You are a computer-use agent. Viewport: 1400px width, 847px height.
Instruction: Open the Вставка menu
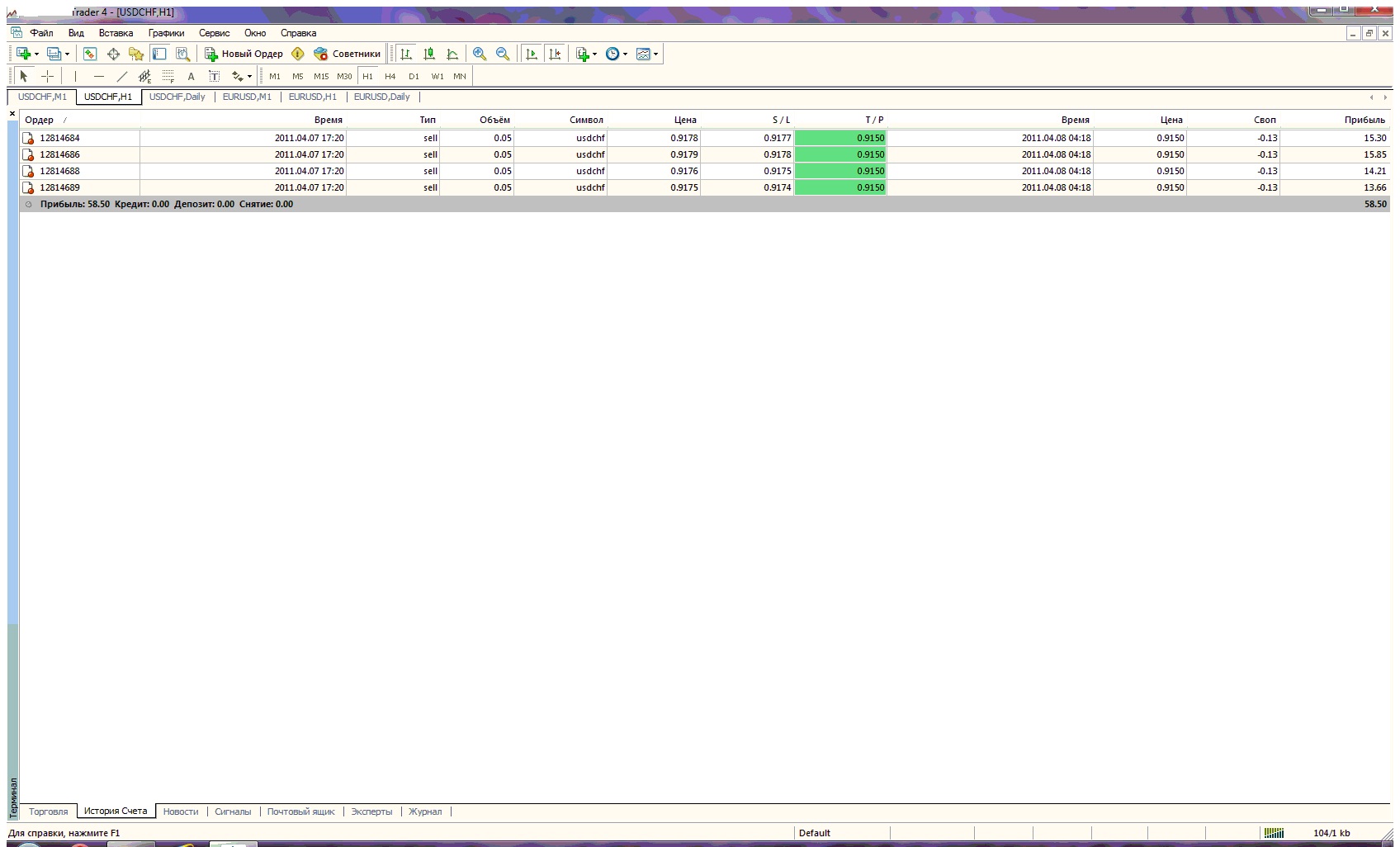[116, 33]
